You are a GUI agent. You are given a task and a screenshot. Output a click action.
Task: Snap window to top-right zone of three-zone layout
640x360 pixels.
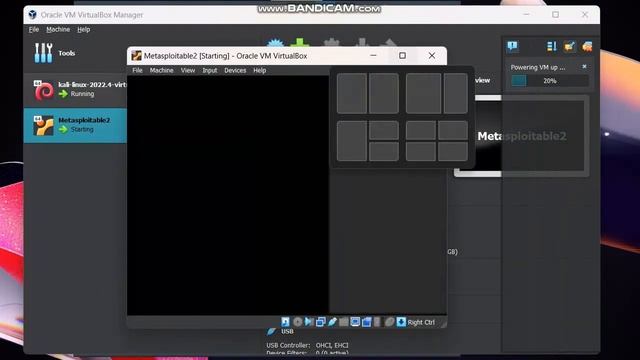click(384, 130)
